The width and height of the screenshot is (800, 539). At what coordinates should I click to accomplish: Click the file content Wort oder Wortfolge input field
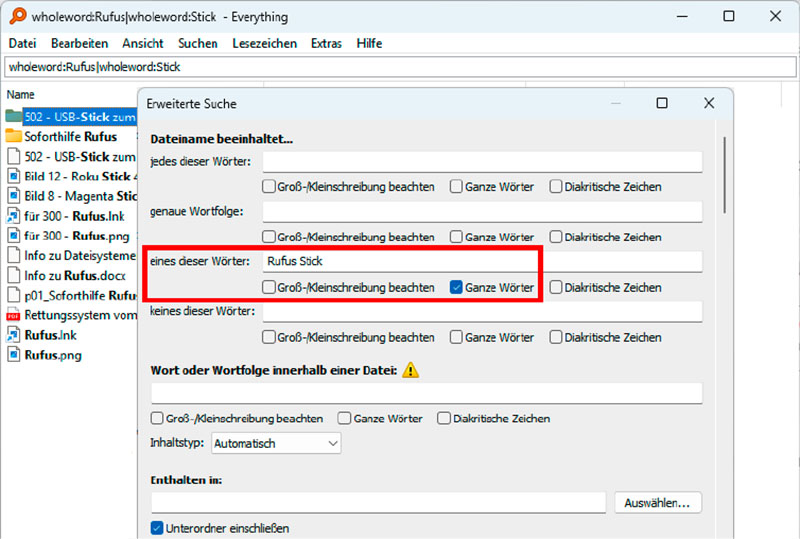click(x=427, y=394)
